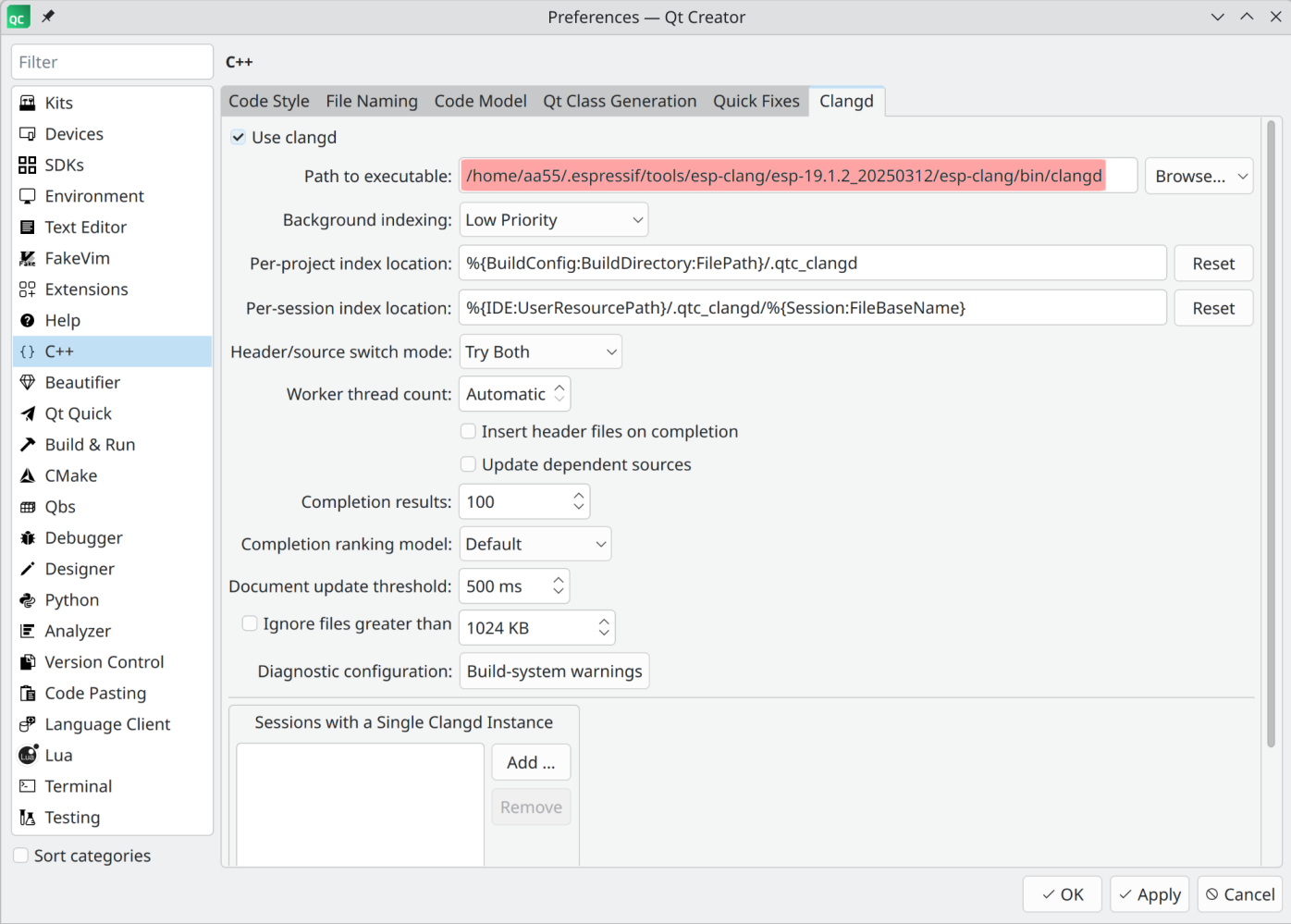
Task: Increase Completion results with up arrow
Action: (x=578, y=495)
